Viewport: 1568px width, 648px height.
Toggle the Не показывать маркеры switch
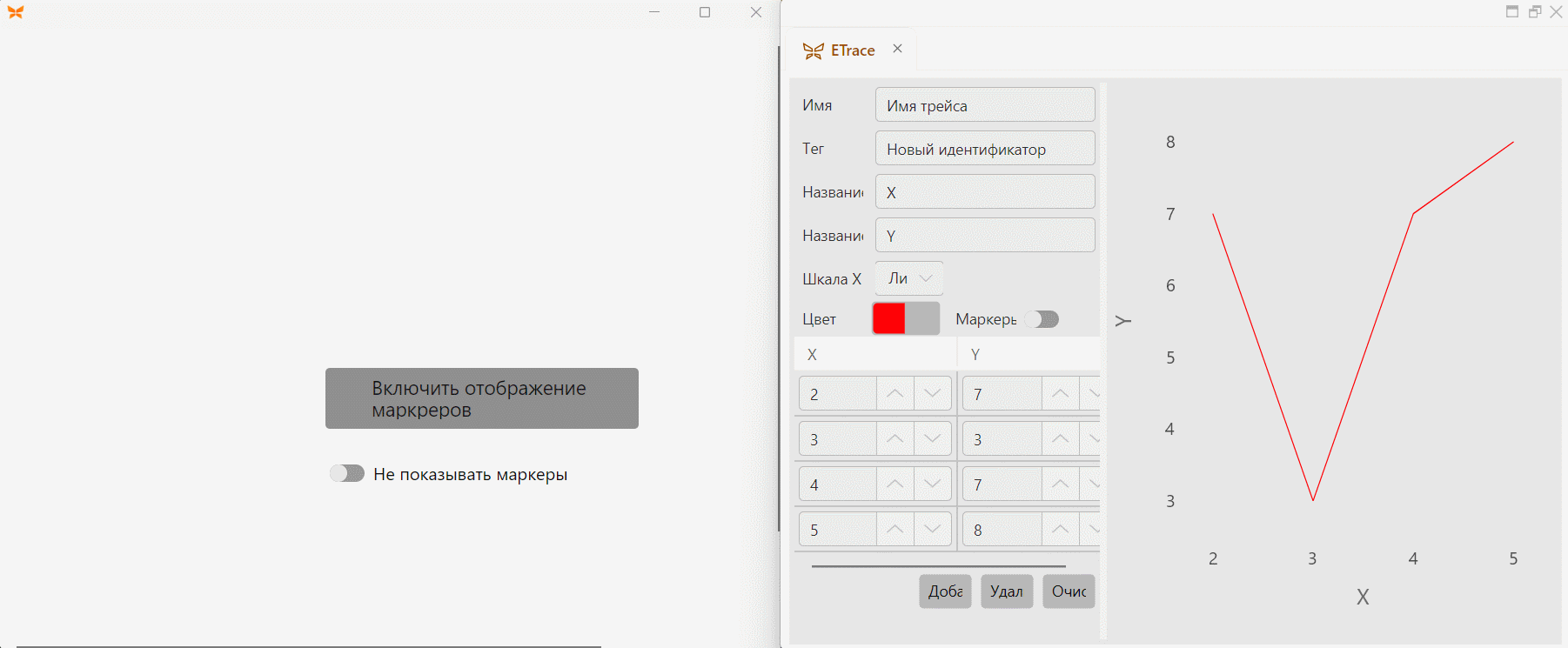tap(346, 473)
